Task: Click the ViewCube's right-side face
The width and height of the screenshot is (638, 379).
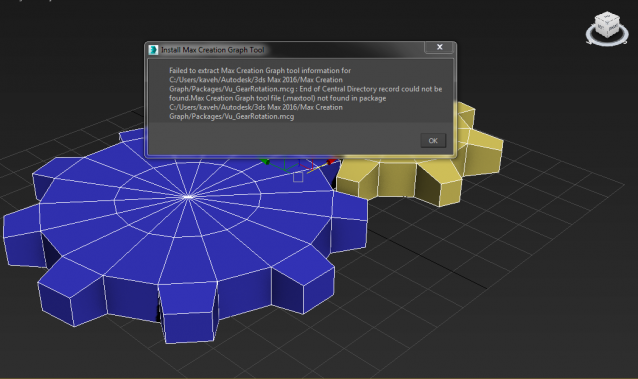Action: coord(613,28)
